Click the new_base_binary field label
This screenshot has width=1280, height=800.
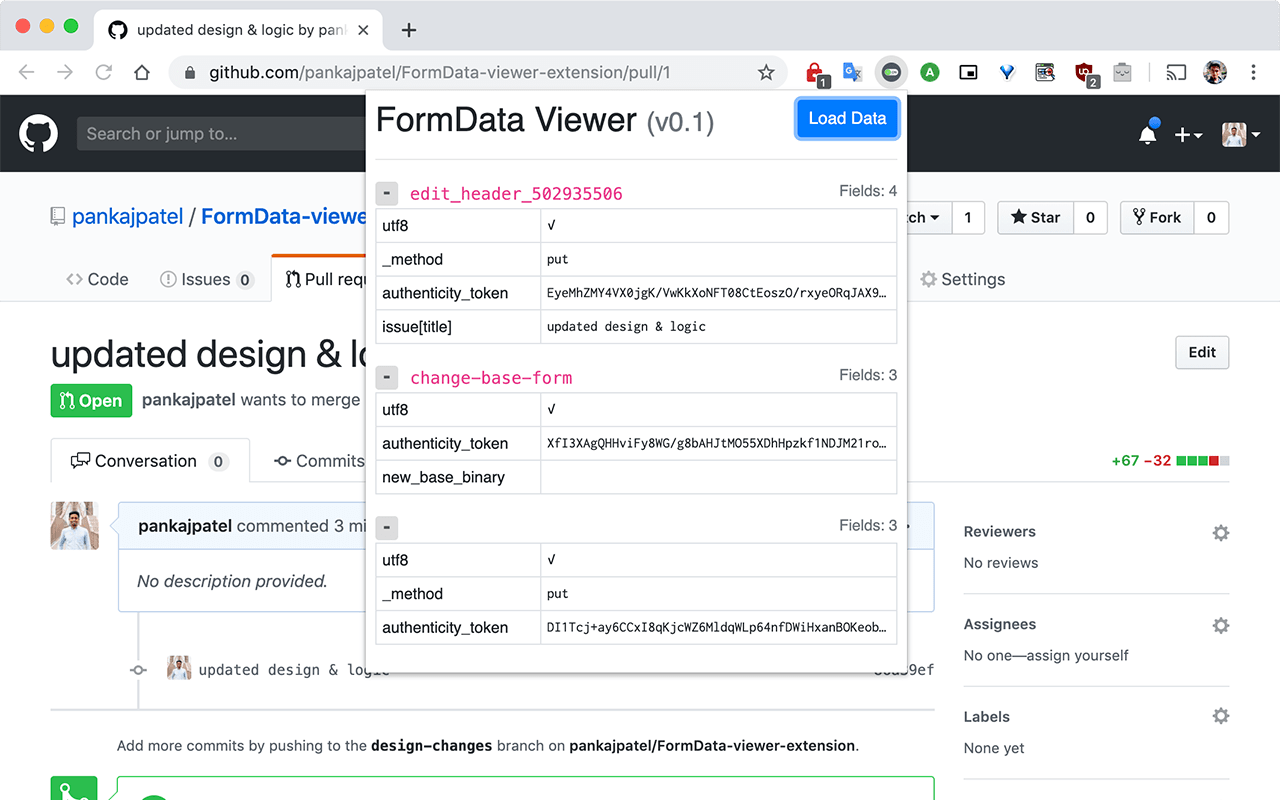pos(443,477)
